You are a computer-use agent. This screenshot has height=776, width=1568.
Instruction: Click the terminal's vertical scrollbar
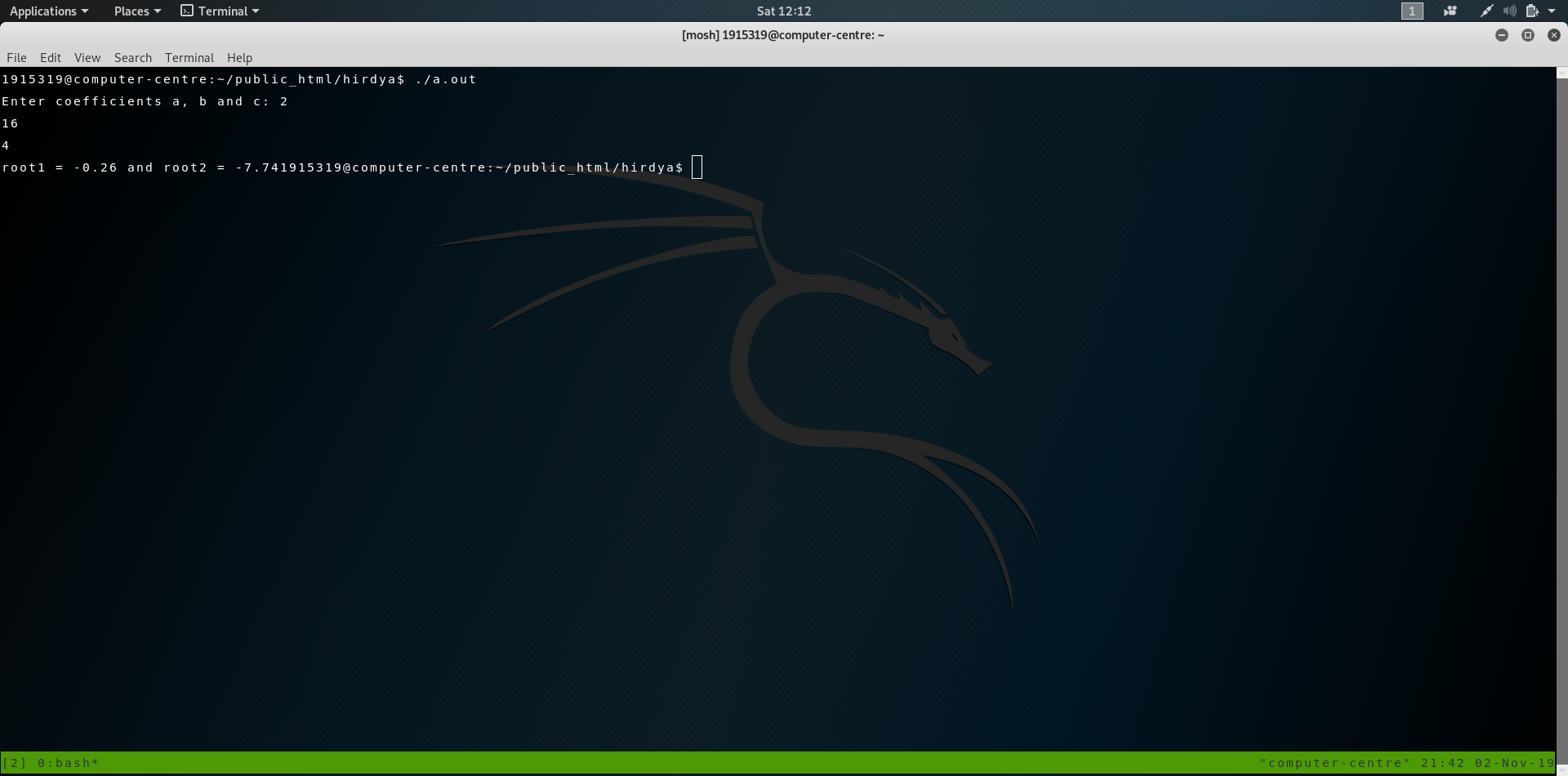tap(1561, 420)
